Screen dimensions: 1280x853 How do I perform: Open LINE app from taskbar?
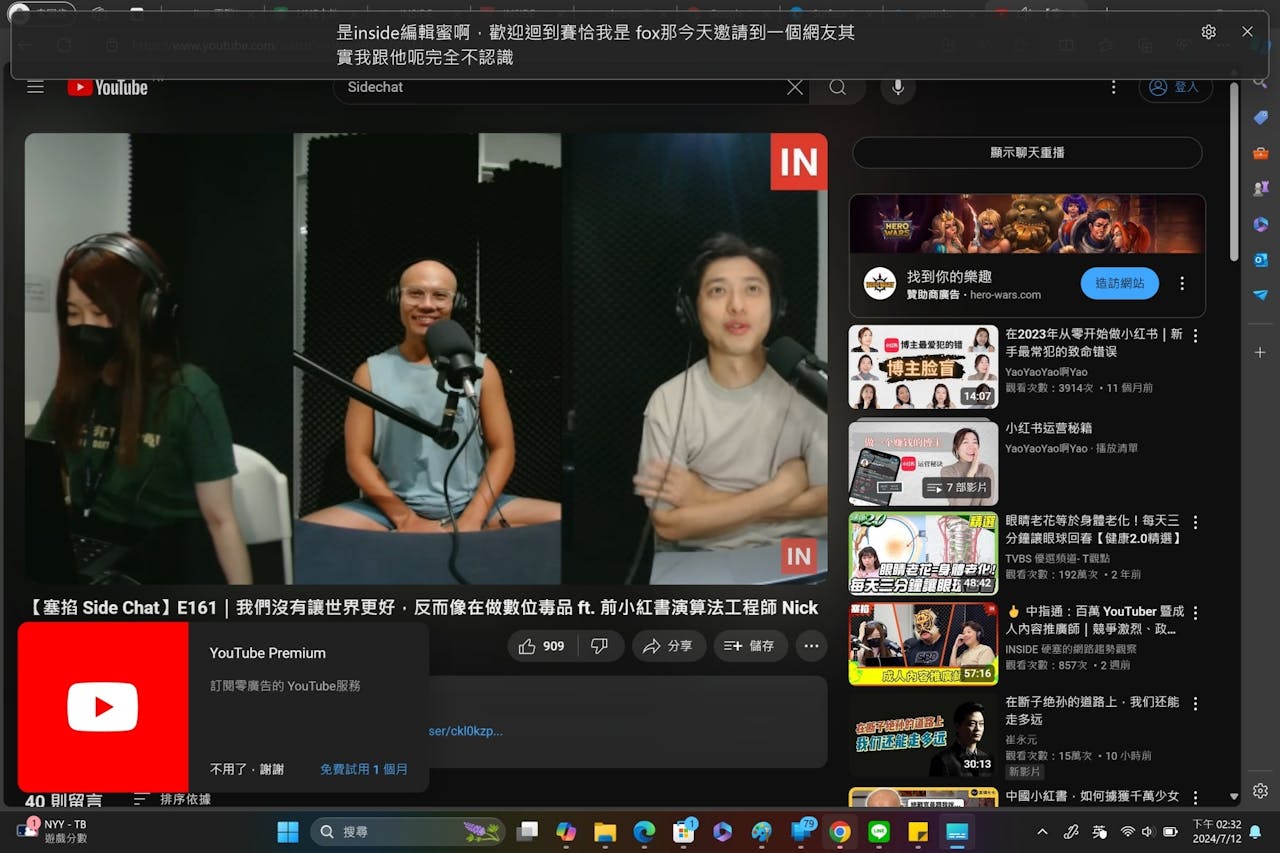879,831
